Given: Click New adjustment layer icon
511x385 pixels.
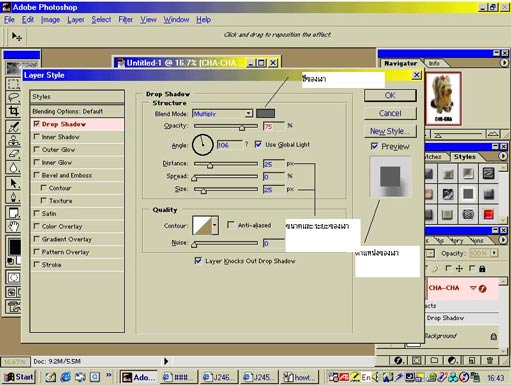Looking at the screenshot, I should [452, 360].
